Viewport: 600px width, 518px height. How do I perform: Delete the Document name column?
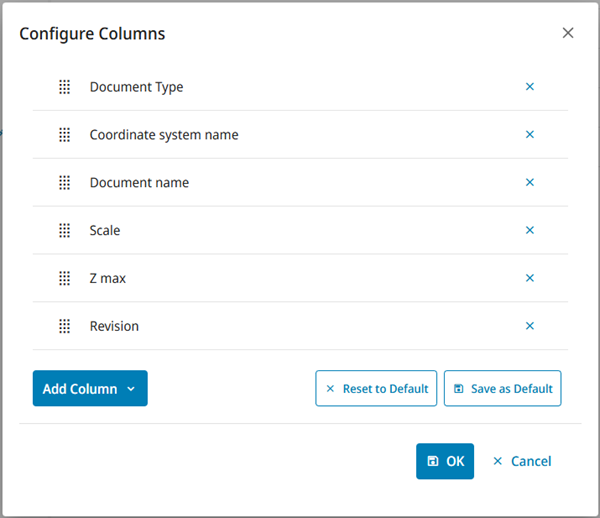[530, 183]
